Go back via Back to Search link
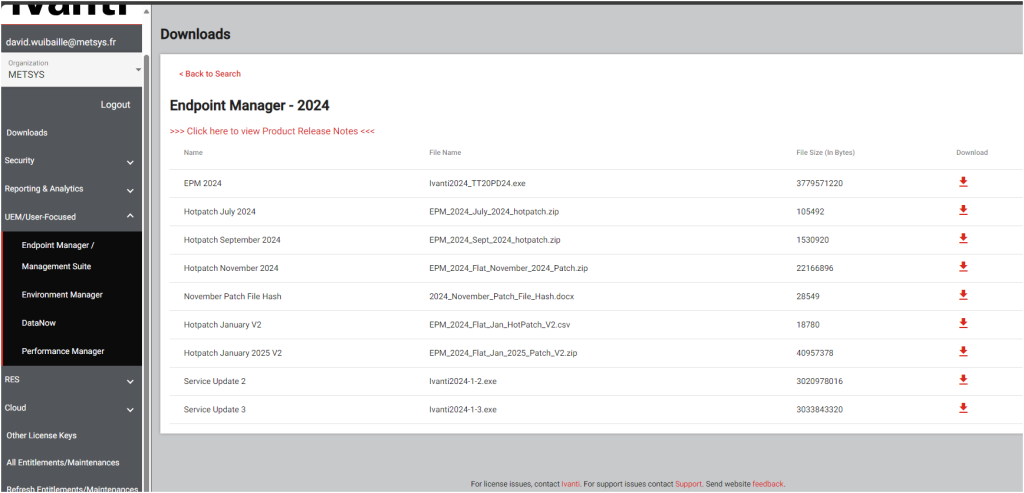This screenshot has height=493, width=1024. point(210,74)
